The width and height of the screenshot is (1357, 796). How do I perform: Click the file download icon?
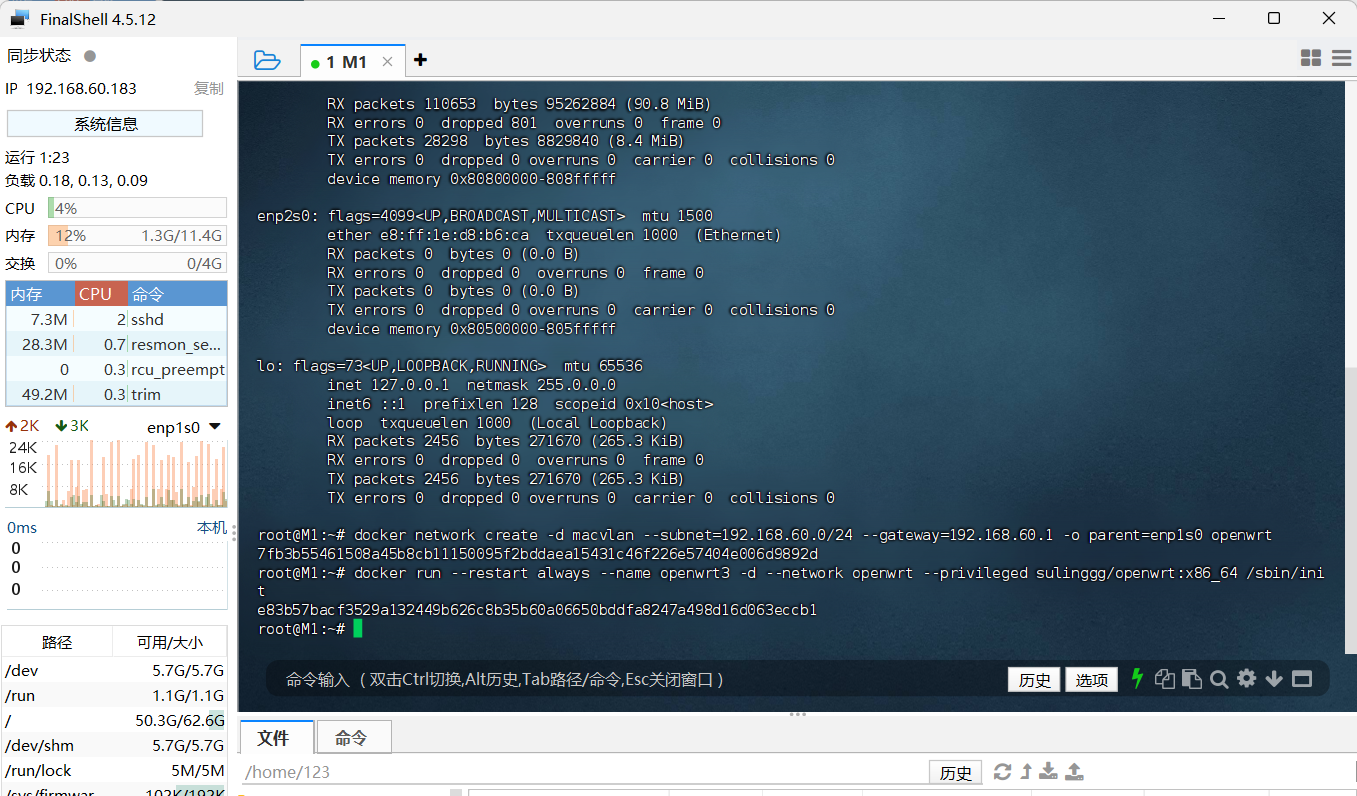pyautogui.click(x=1048, y=772)
